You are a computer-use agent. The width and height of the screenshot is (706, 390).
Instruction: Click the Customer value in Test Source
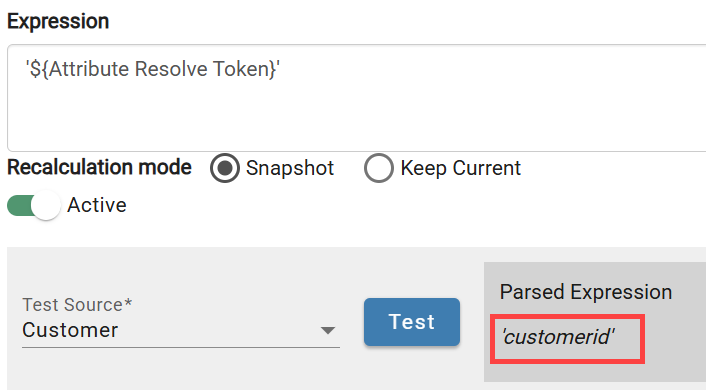[x=70, y=330]
